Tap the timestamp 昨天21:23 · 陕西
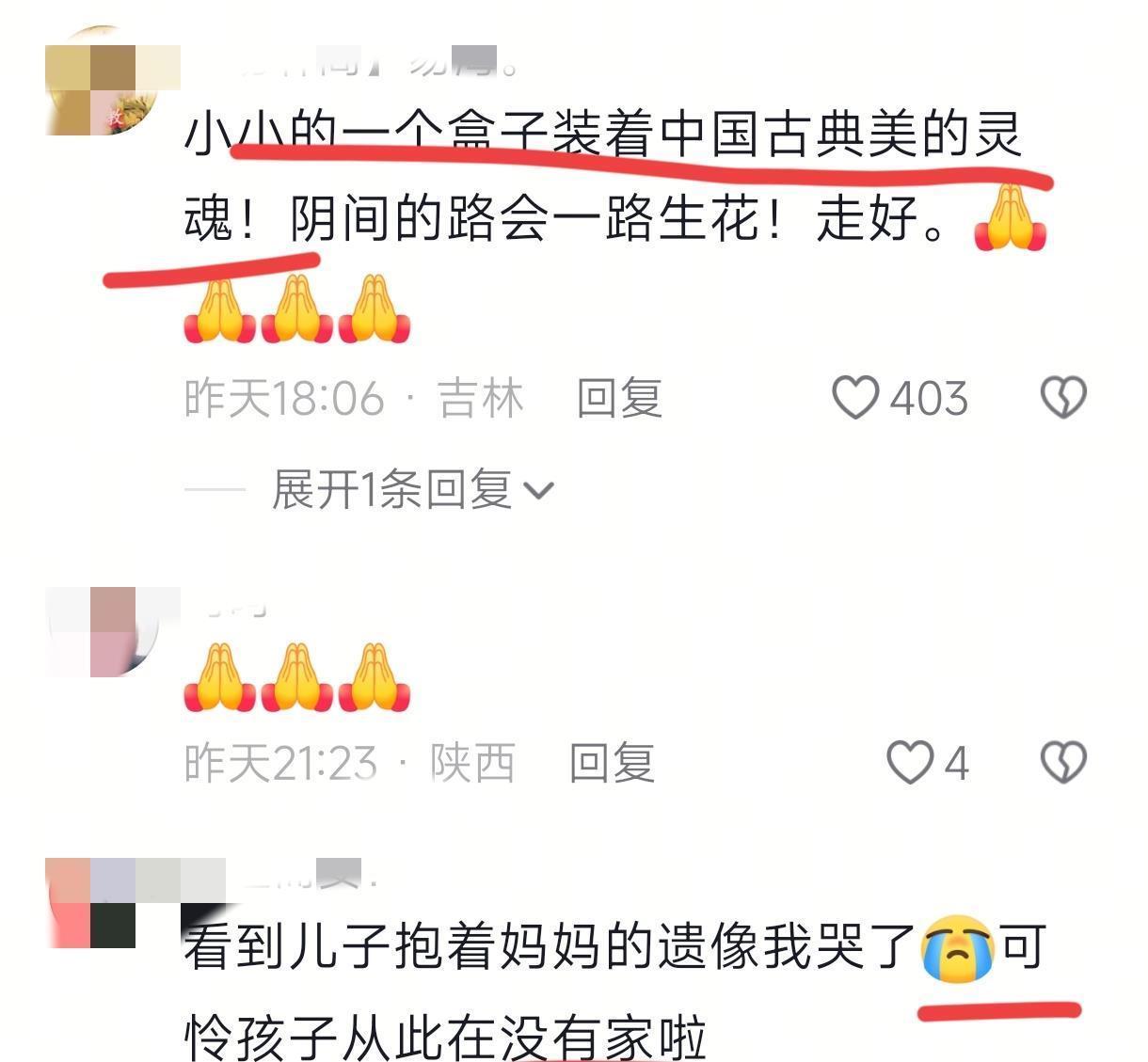This screenshot has width=1148, height=1062. (x=350, y=762)
